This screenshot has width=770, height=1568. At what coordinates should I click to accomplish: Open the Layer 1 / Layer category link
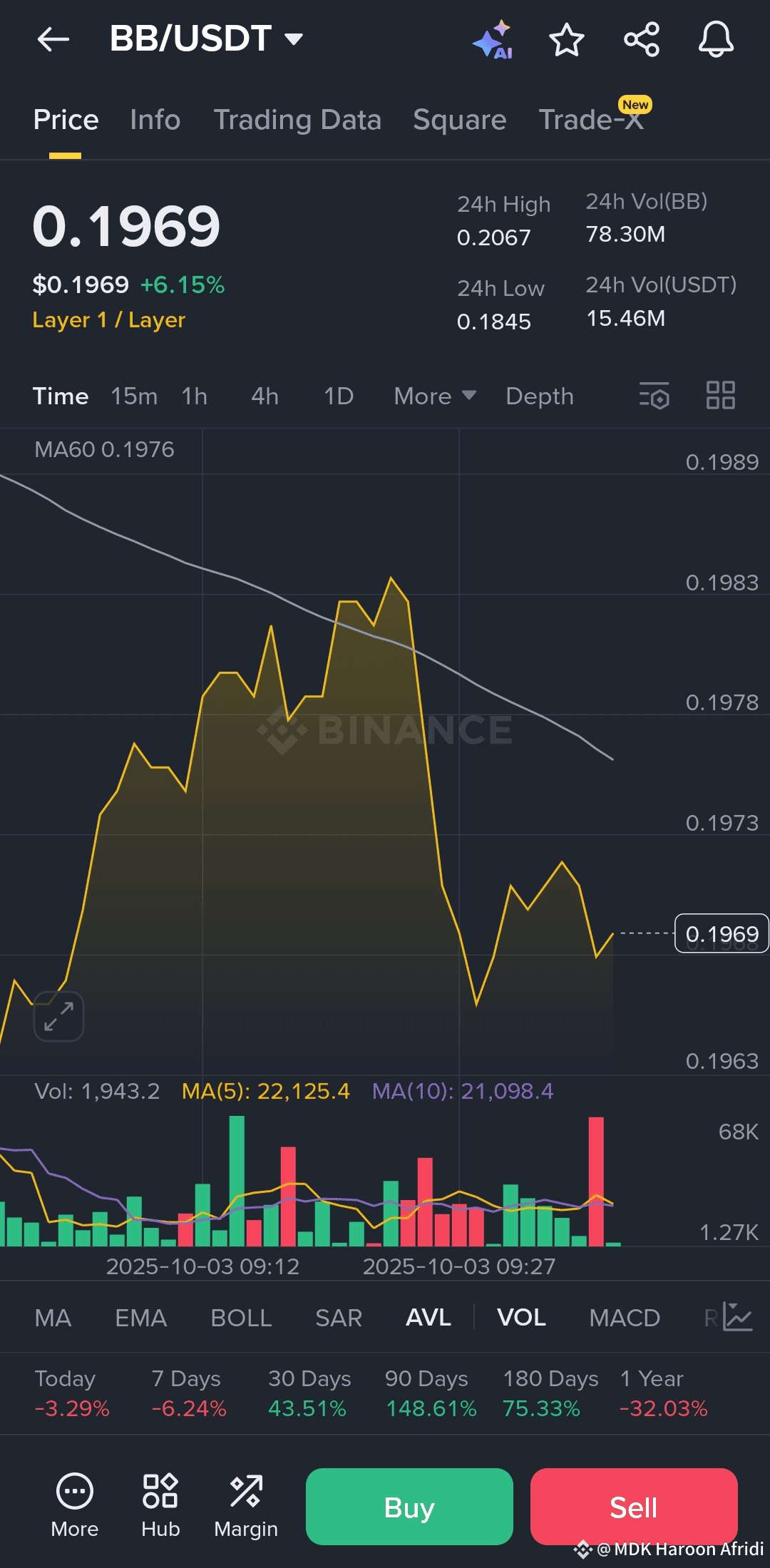click(x=108, y=320)
